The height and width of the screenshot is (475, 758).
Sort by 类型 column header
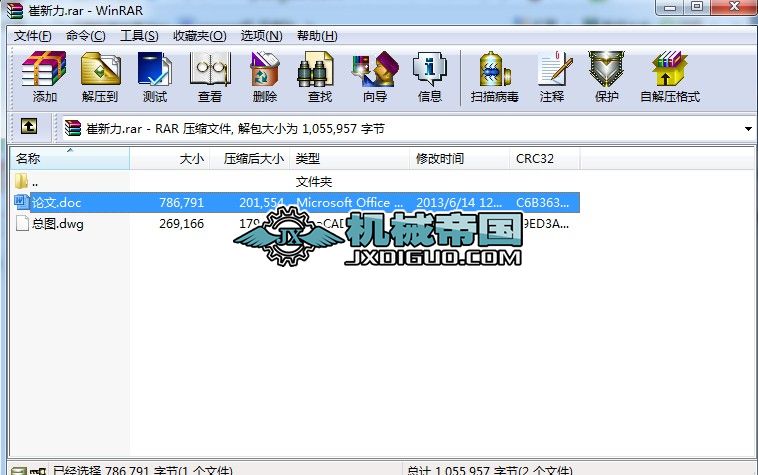coord(350,158)
